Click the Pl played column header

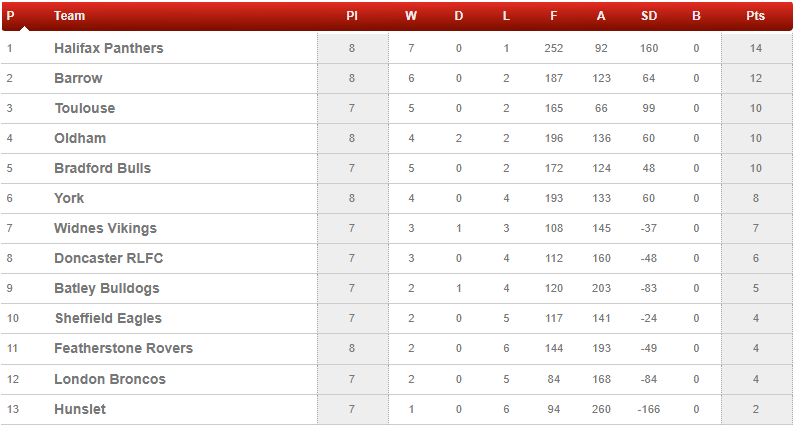[x=352, y=16]
